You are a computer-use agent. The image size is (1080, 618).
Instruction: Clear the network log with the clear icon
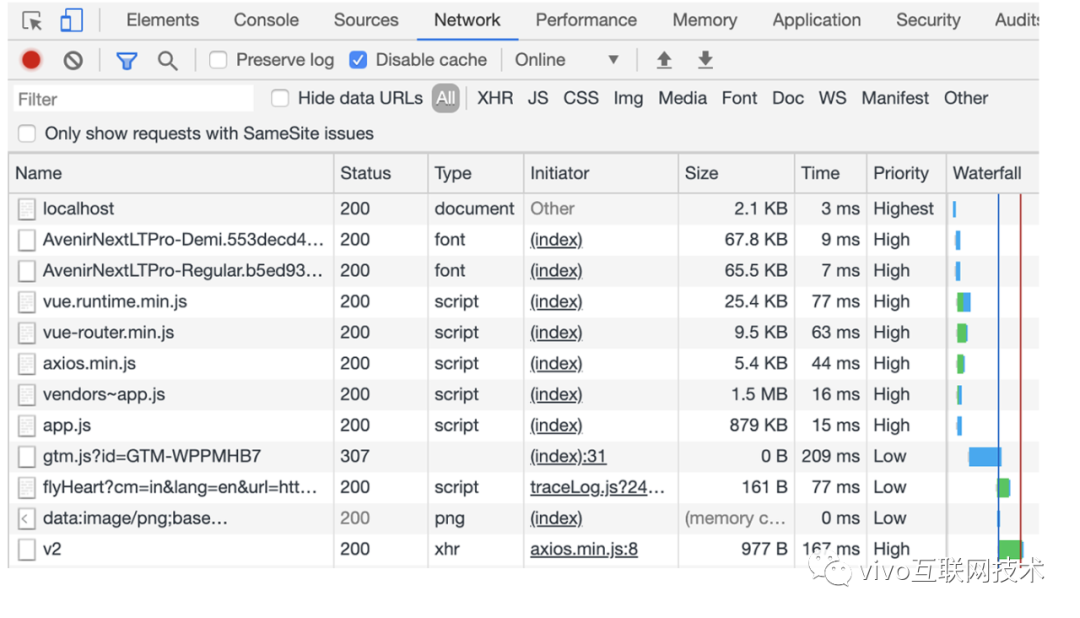click(x=73, y=61)
